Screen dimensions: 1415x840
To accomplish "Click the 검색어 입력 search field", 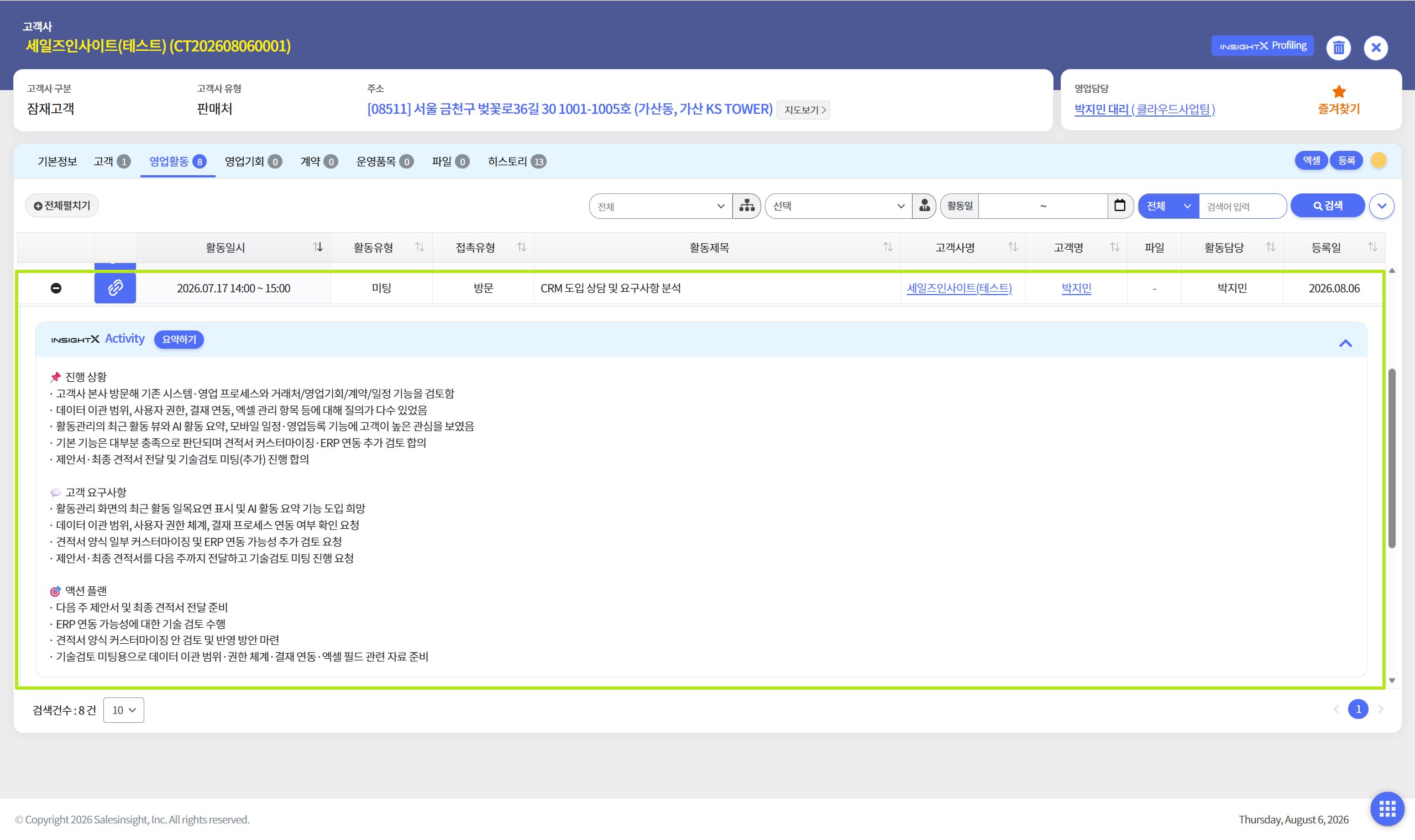I will pyautogui.click(x=1242, y=207).
